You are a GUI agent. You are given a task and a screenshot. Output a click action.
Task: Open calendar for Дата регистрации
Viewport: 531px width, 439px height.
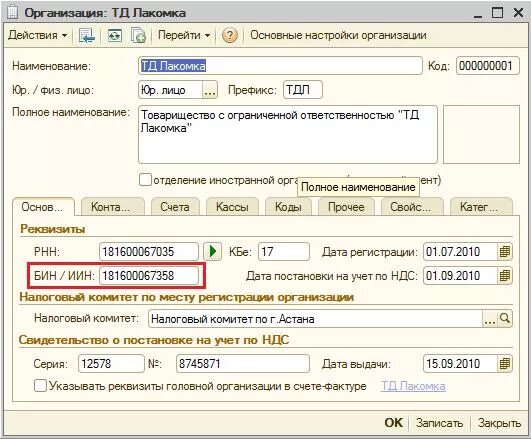point(505,252)
